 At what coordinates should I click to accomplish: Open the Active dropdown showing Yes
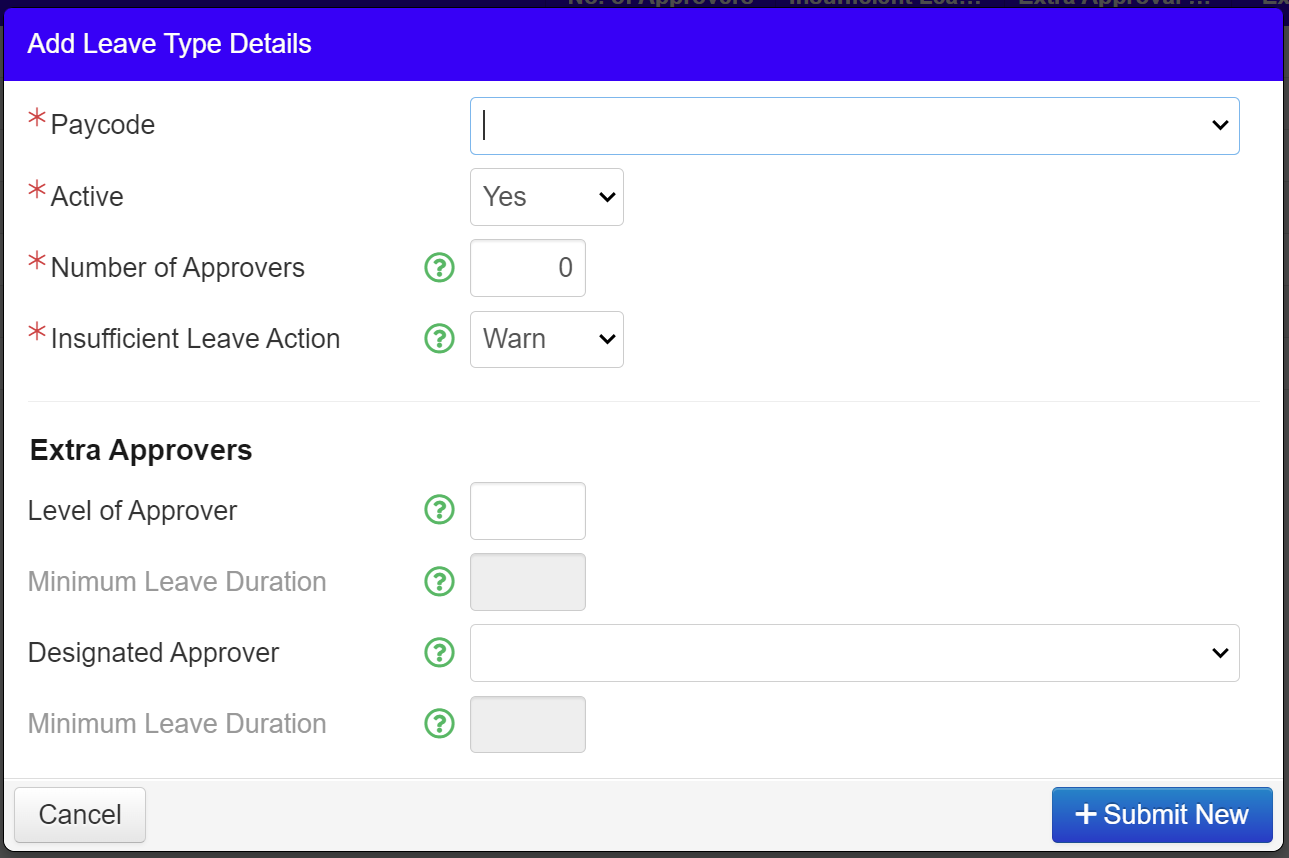click(546, 196)
